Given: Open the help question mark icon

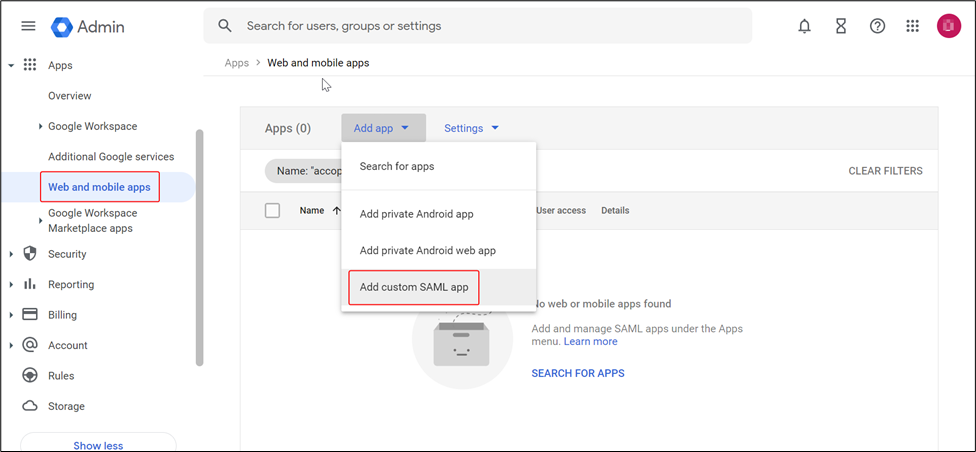Looking at the screenshot, I should coord(877,26).
